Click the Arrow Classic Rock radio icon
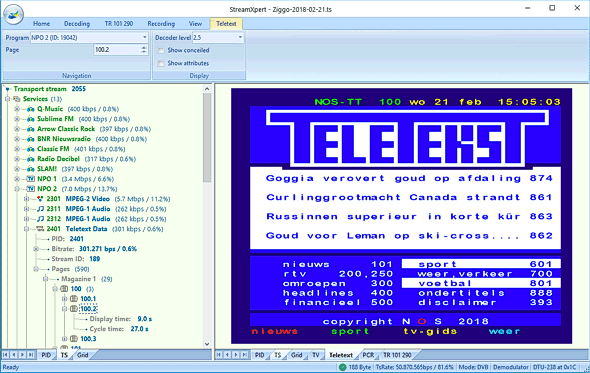590x373 pixels. coord(31,129)
